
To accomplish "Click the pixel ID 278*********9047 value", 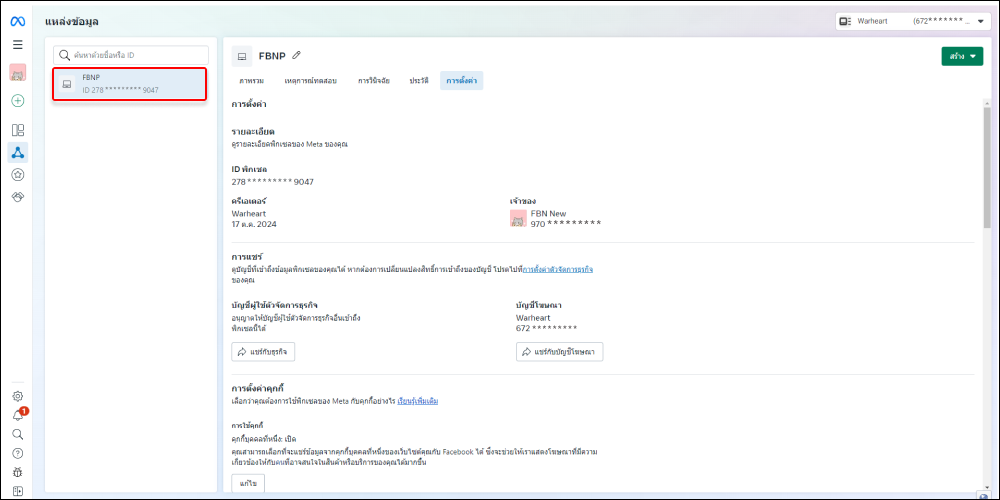I will click(272, 182).
